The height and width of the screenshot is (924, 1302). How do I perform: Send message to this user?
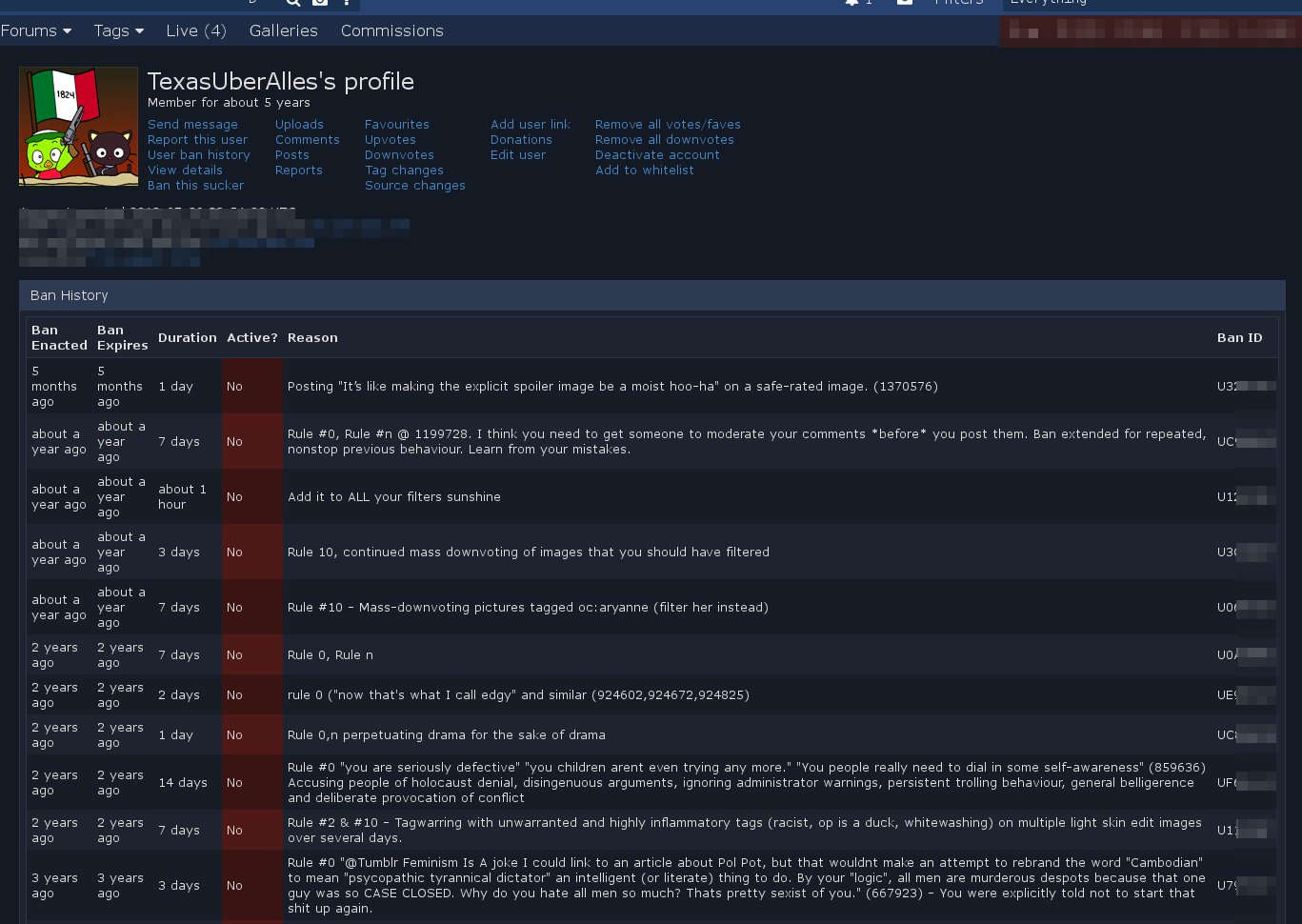(x=192, y=125)
